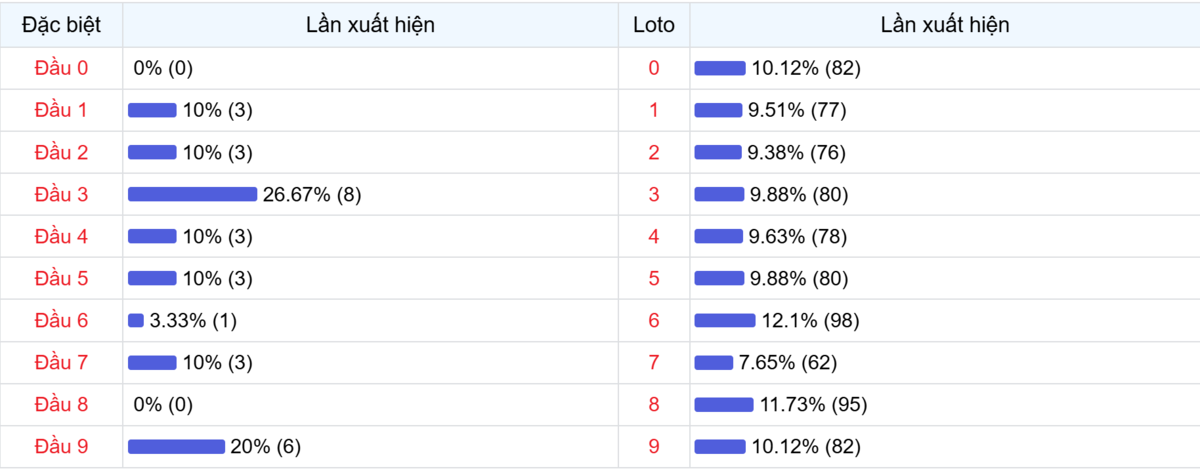This screenshot has width=1200, height=469.
Task: Click the '9.38% (76)' value text
Action: click(x=798, y=152)
